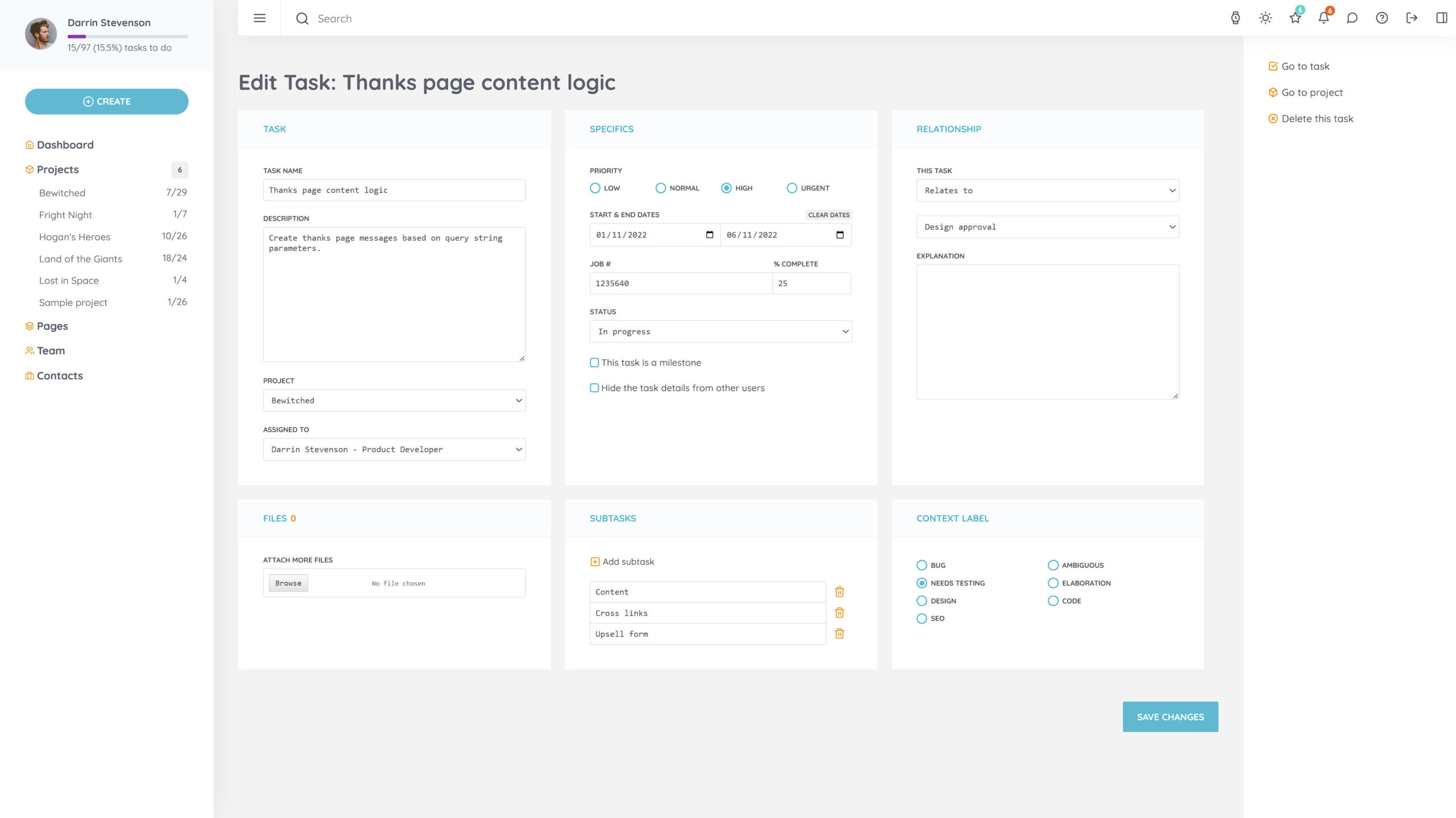
Task: Open the Bewitched project in the sidebar
Action: 62,192
